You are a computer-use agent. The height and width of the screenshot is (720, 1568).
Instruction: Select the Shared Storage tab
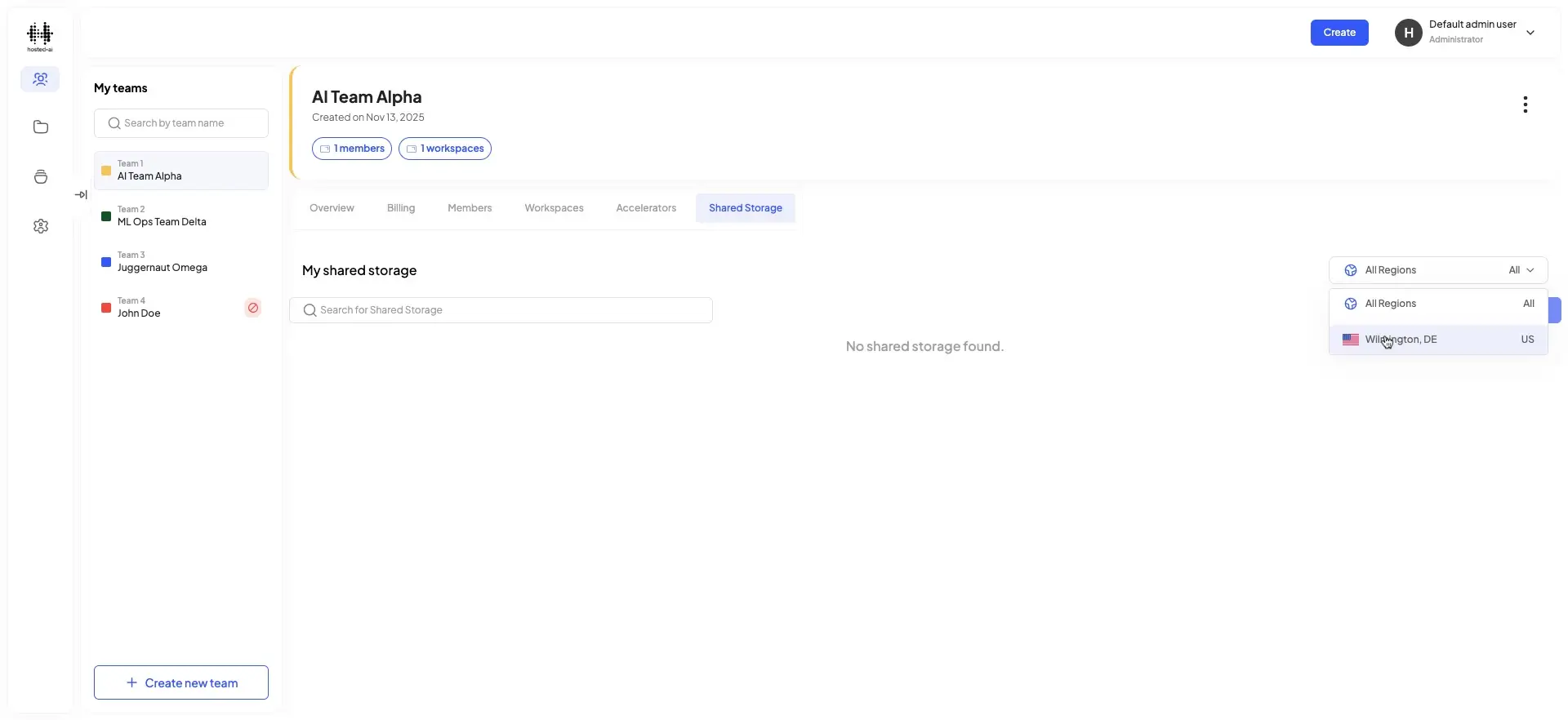746,208
